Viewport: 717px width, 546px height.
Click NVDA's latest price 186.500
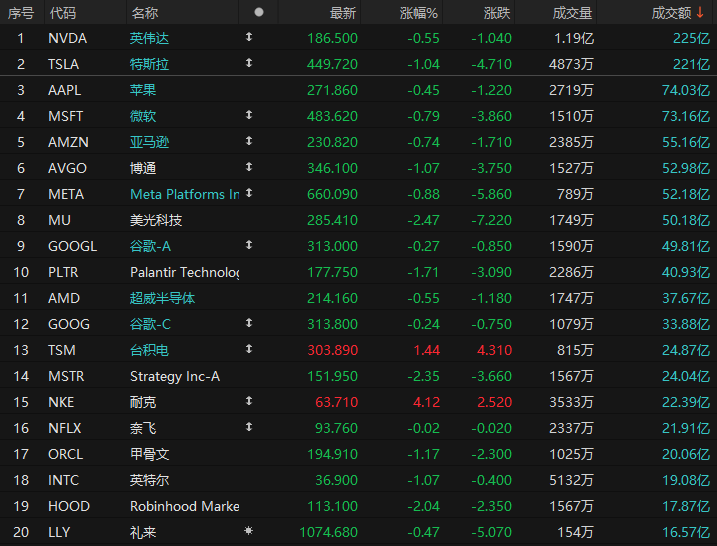pyautogui.click(x=332, y=38)
